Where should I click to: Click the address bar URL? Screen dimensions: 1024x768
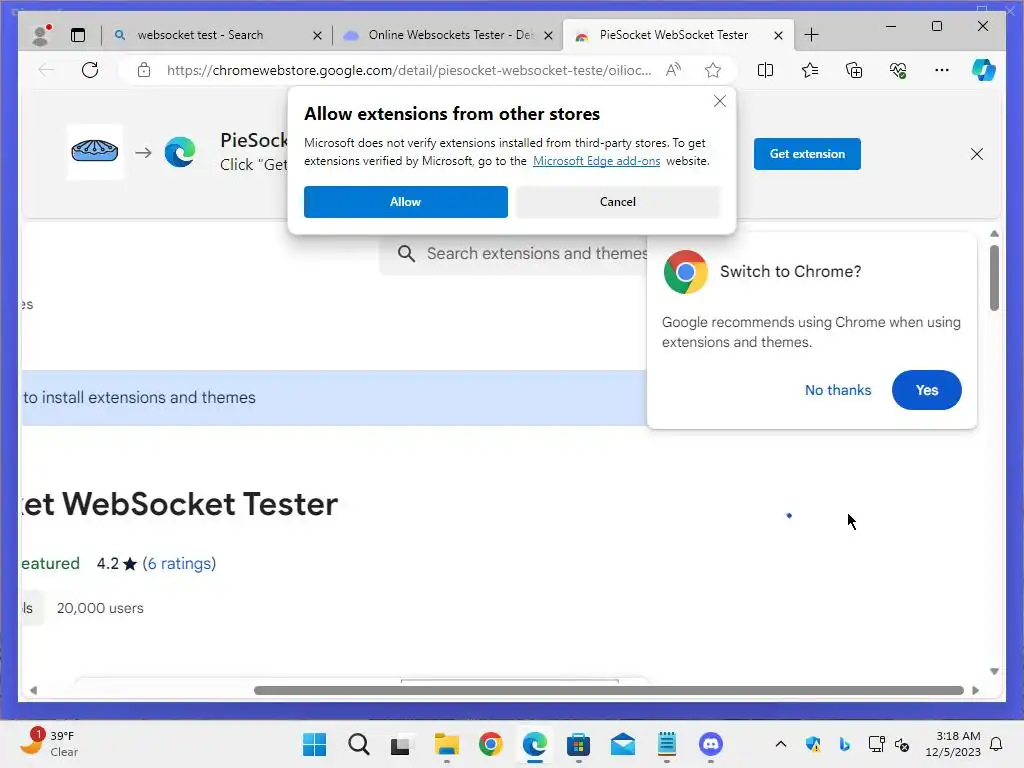click(409, 70)
